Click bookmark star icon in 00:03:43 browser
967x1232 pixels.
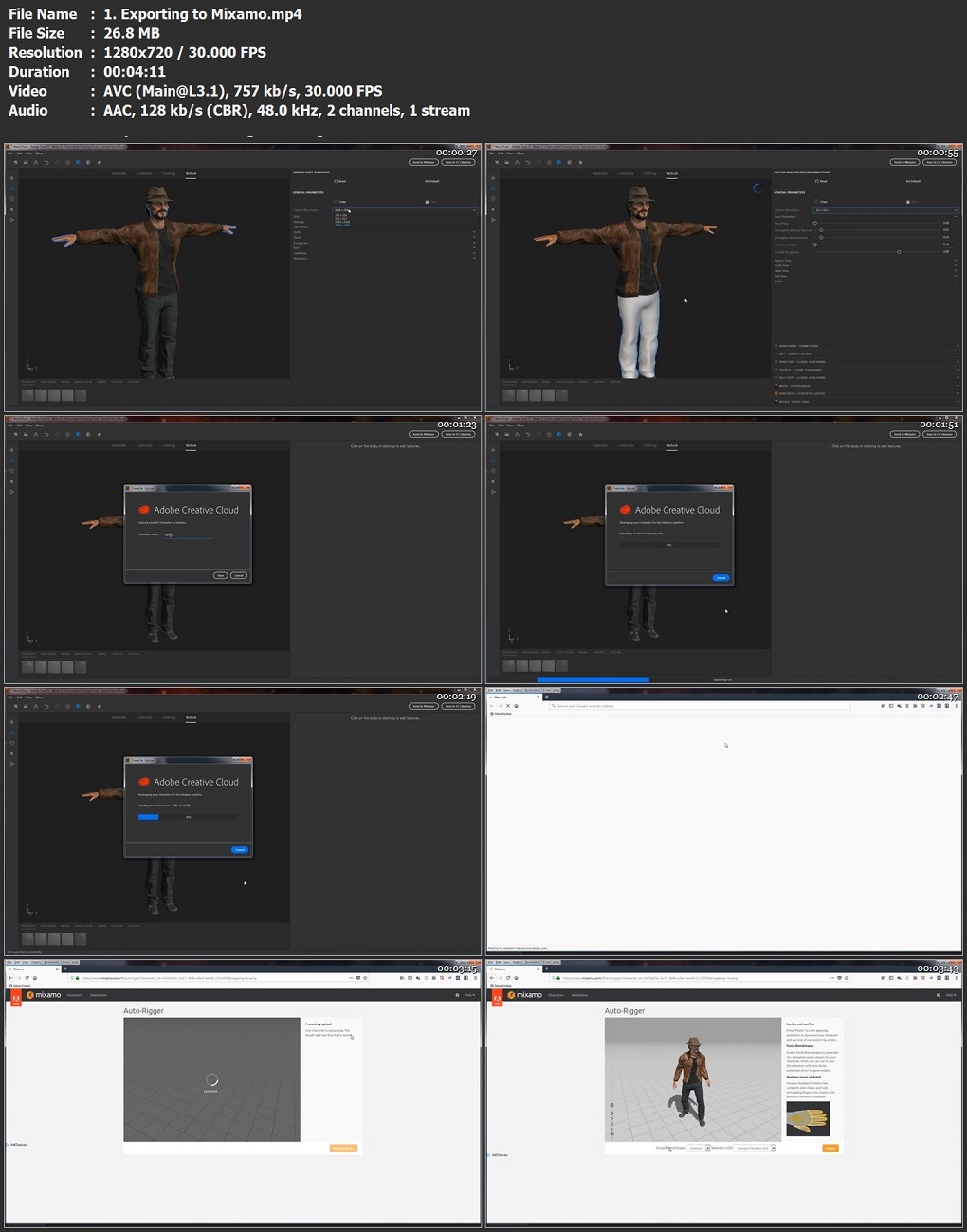point(846,978)
